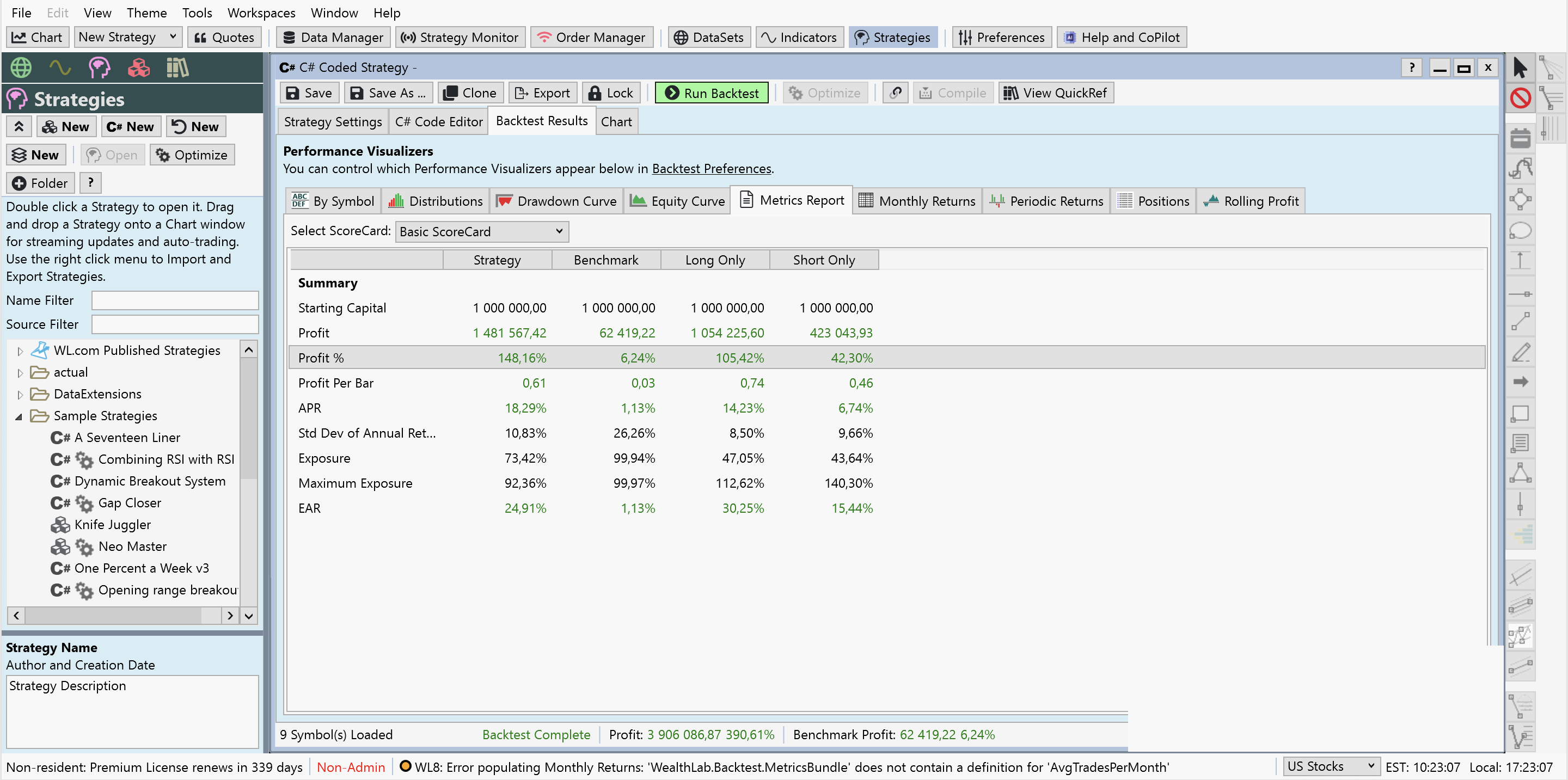Select the text note drawing tool
1568x780 pixels.
pos(1520,444)
